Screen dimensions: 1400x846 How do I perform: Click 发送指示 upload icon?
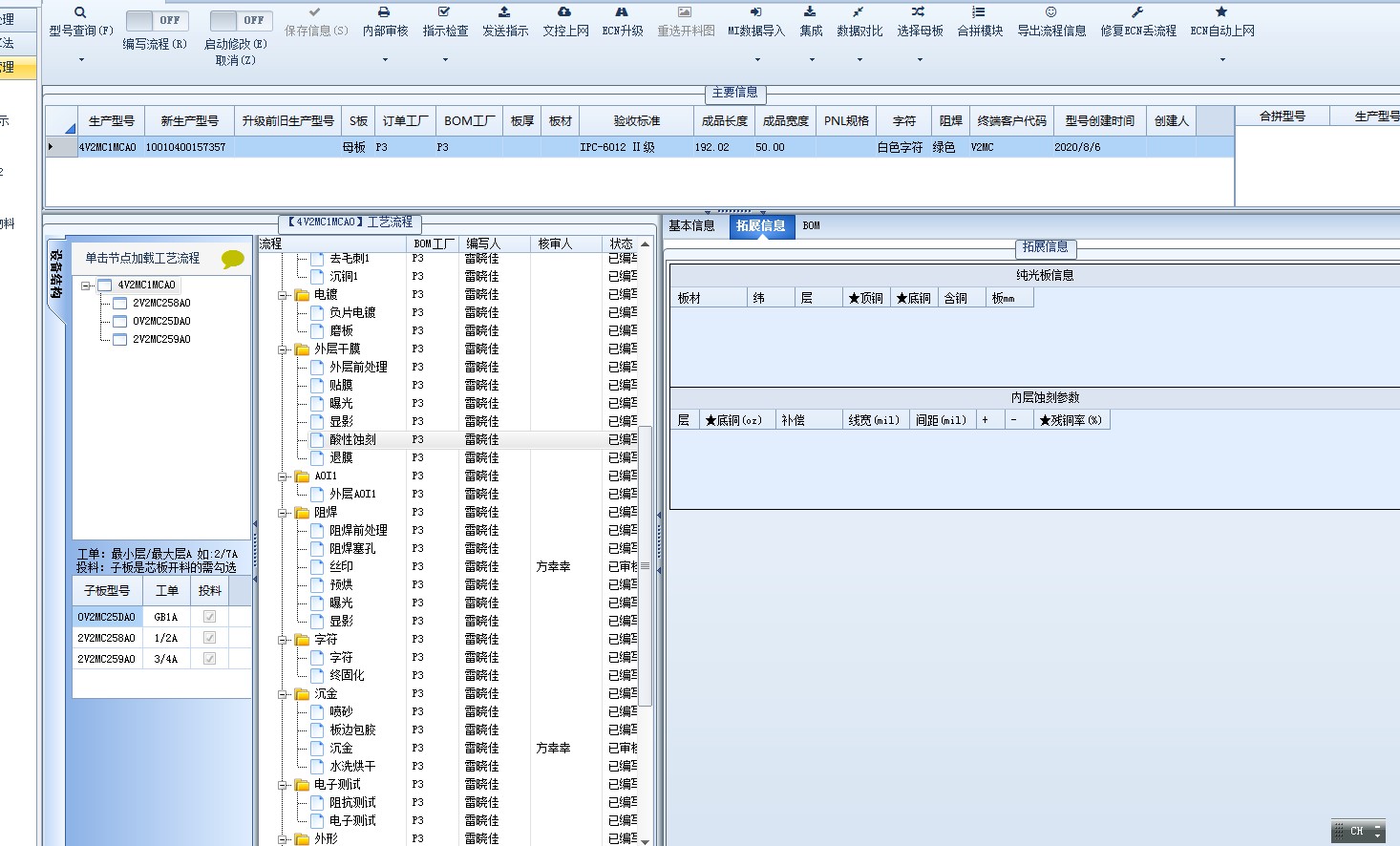click(504, 12)
